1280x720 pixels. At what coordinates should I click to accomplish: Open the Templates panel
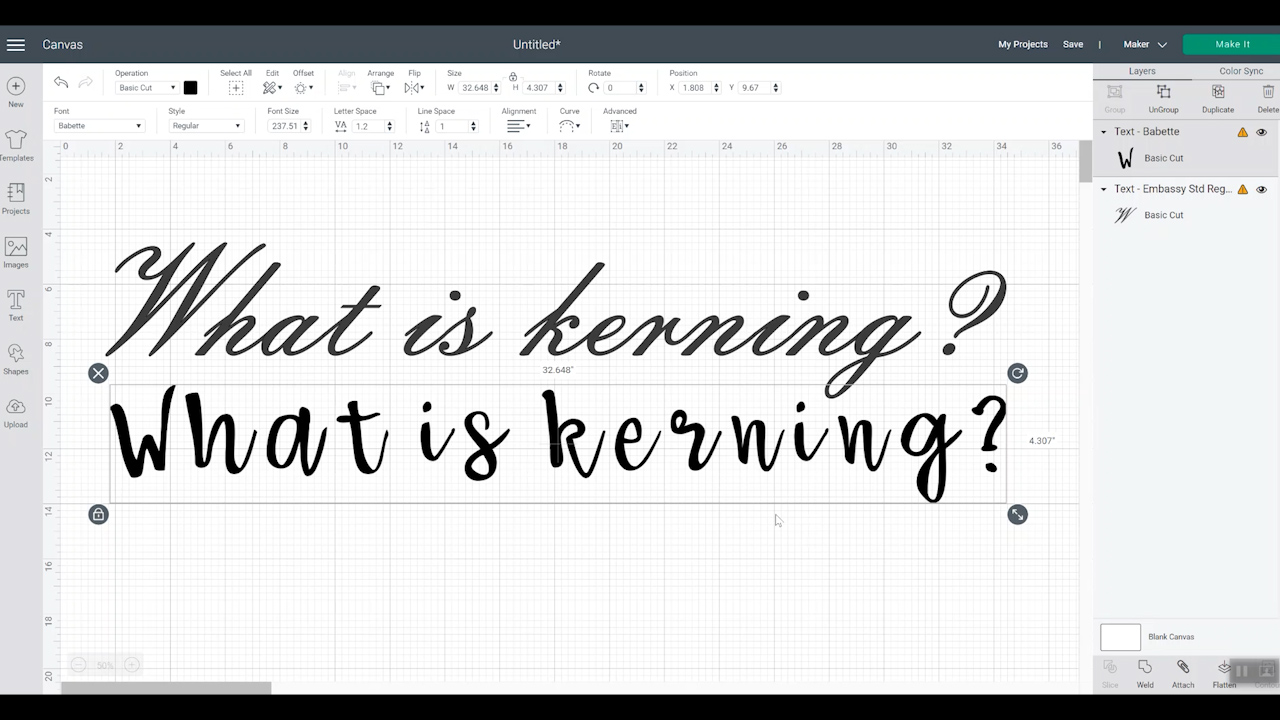pos(16,139)
